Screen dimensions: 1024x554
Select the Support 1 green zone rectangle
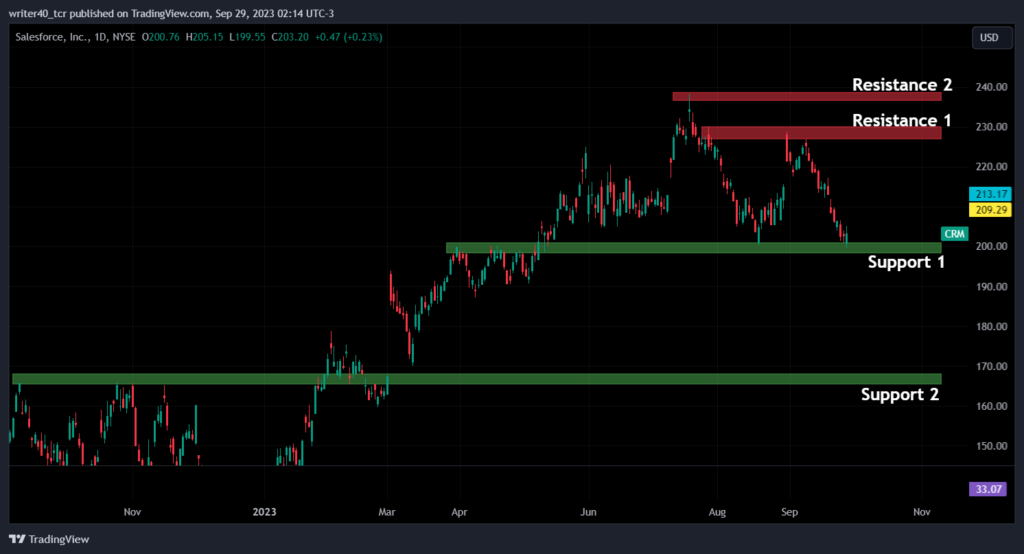click(x=694, y=248)
